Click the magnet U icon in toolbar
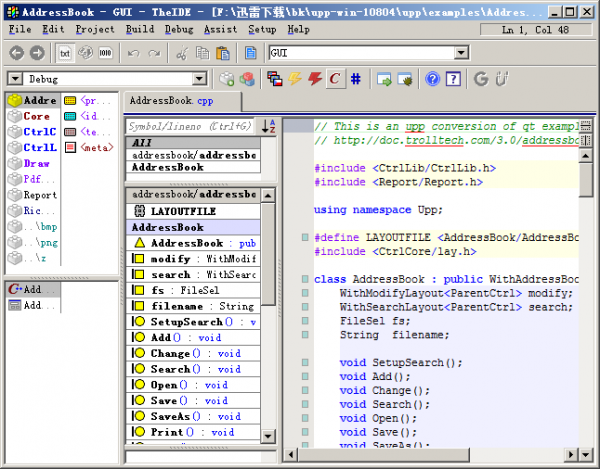Viewport: 600px width, 469px height. coord(501,78)
